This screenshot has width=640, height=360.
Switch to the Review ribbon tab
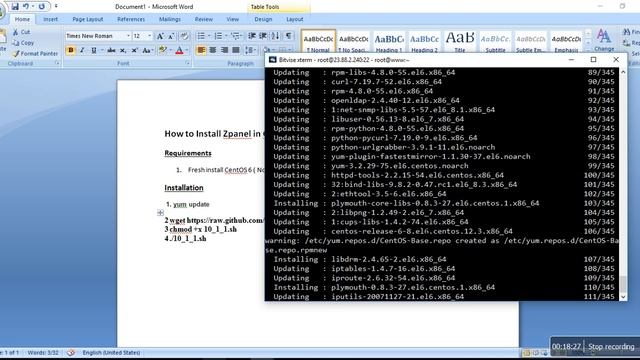point(204,19)
